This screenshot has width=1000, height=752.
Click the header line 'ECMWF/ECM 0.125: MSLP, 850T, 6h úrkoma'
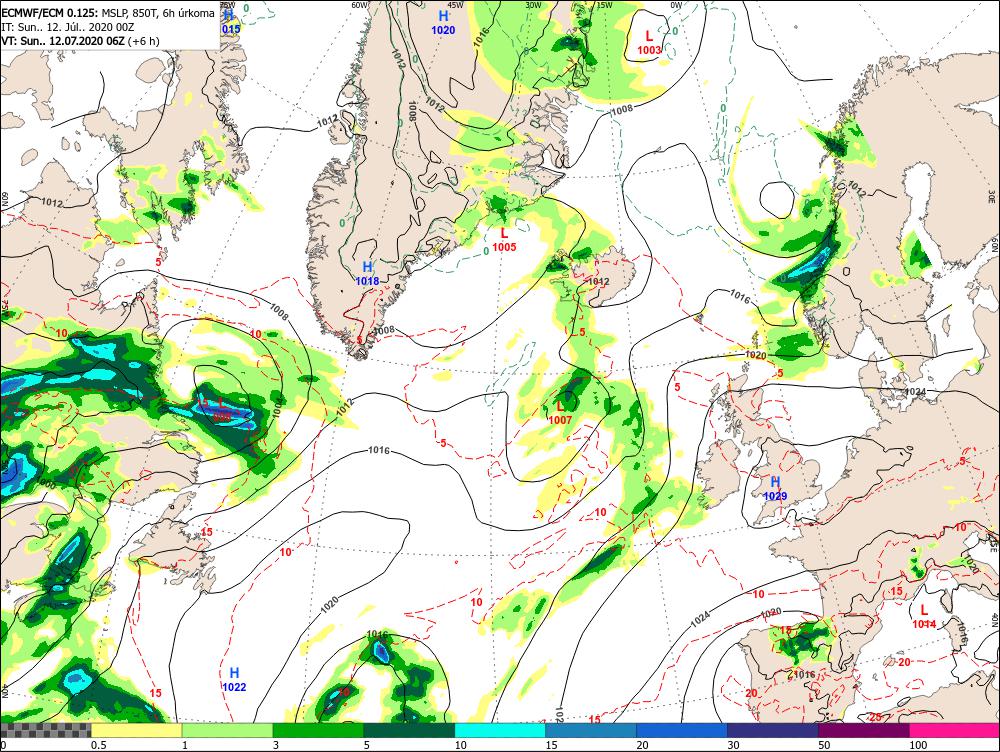[x=108, y=13]
